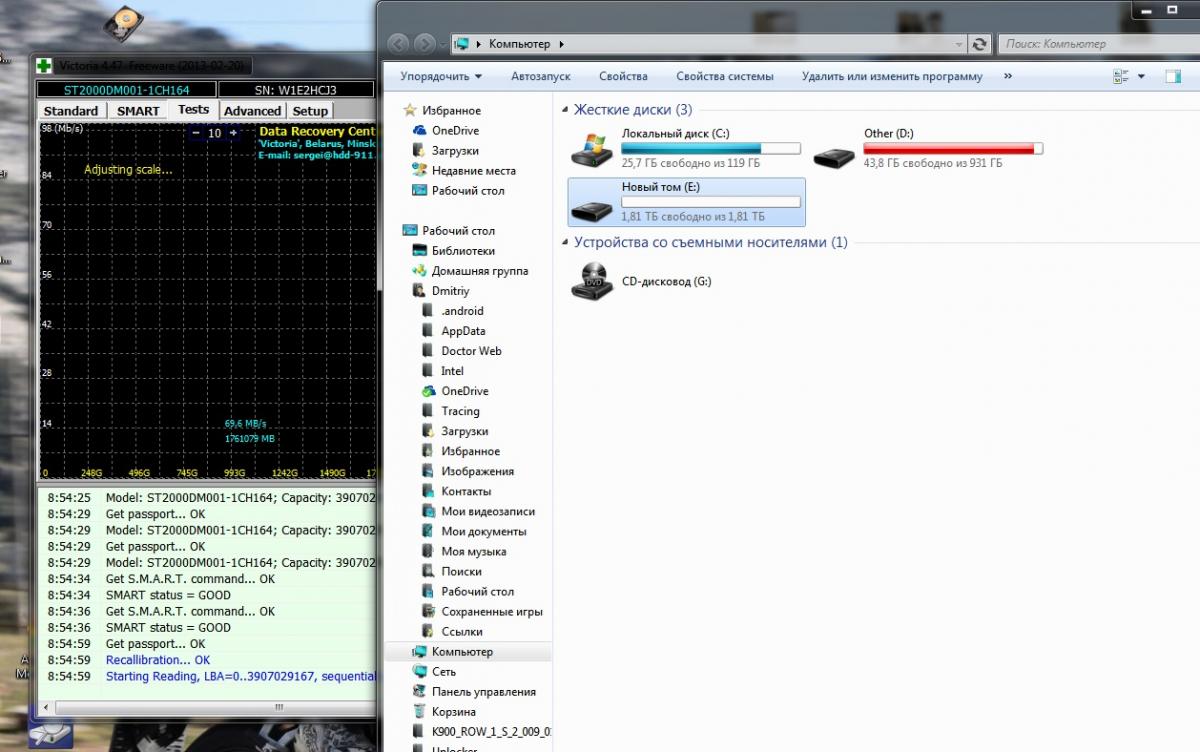The width and height of the screenshot is (1200, 752).
Task: Select the Other (D:) drive icon
Action: coord(834,155)
